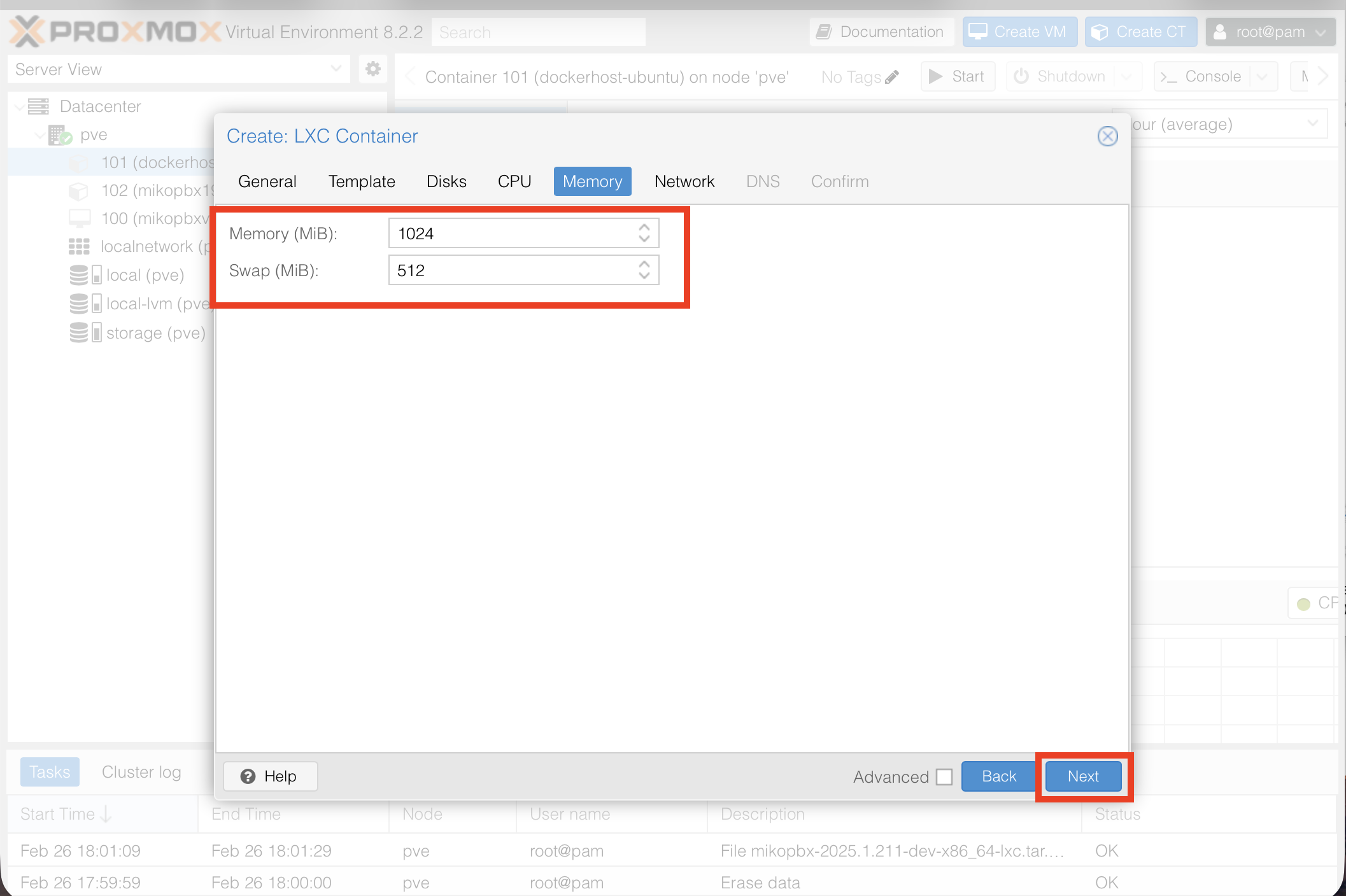Click the Proxmox logo
The image size is (1346, 896).
point(115,31)
